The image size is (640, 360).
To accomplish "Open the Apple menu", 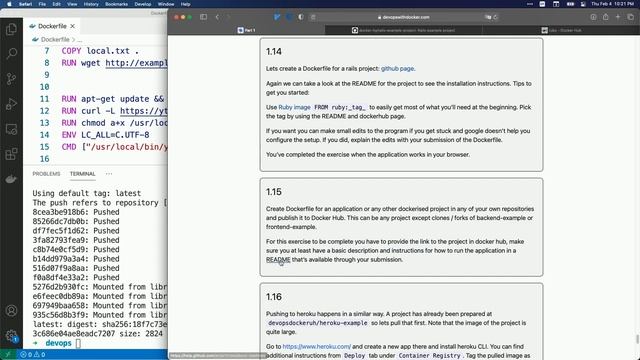I will click(x=9, y=4).
